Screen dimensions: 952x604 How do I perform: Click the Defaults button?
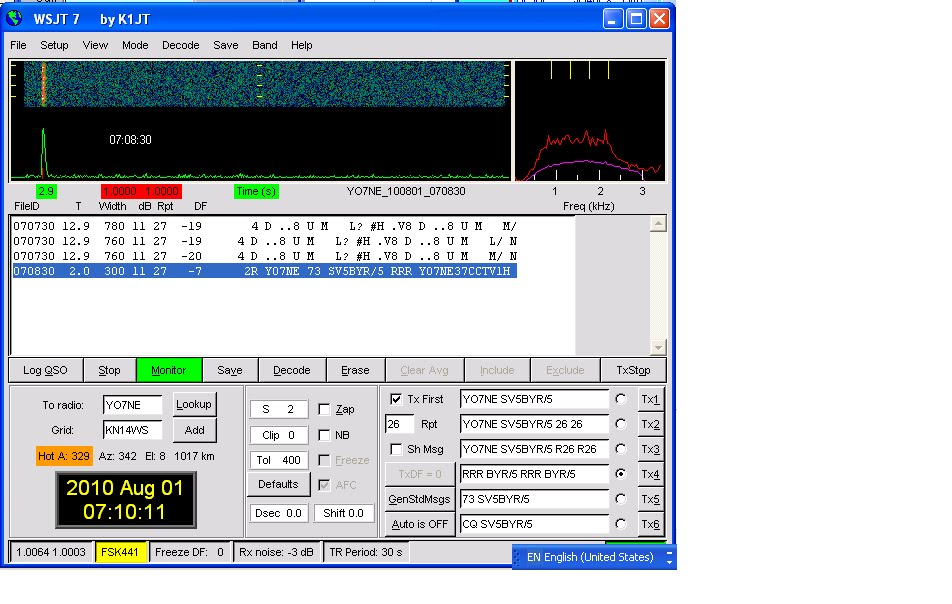[278, 484]
